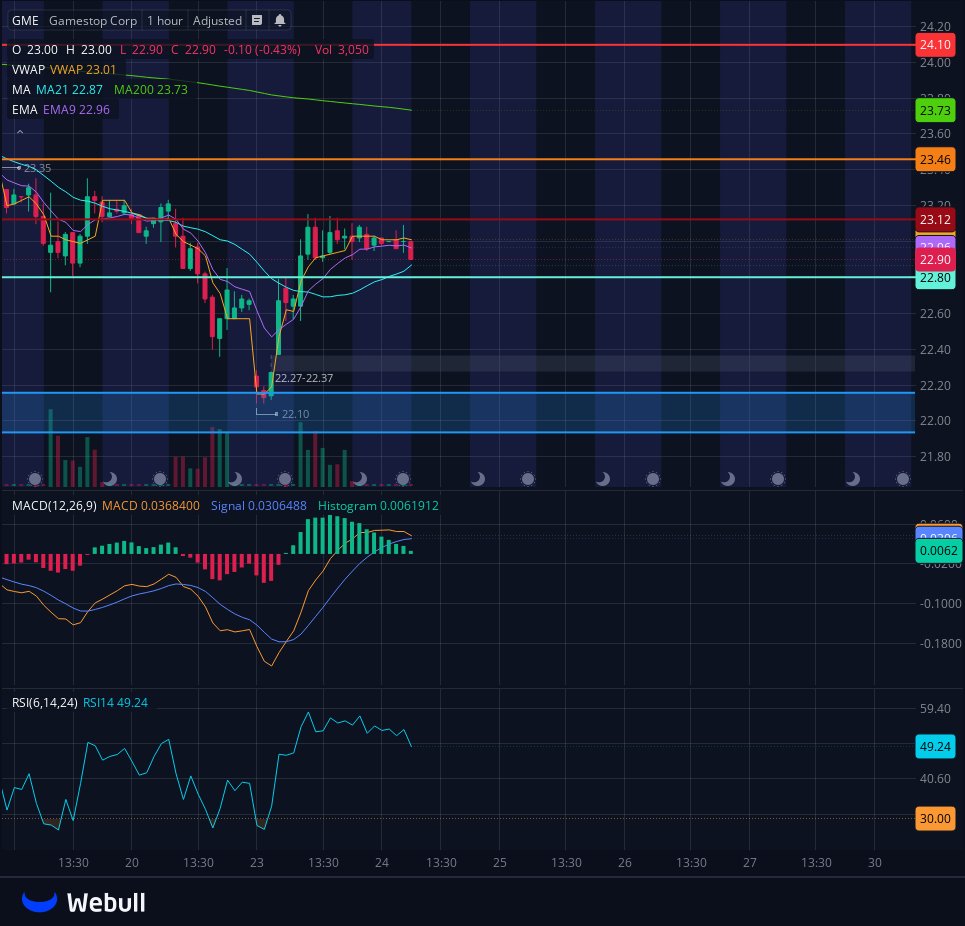
Task: Click the teal 22.80 price line tag
Action: (x=935, y=278)
